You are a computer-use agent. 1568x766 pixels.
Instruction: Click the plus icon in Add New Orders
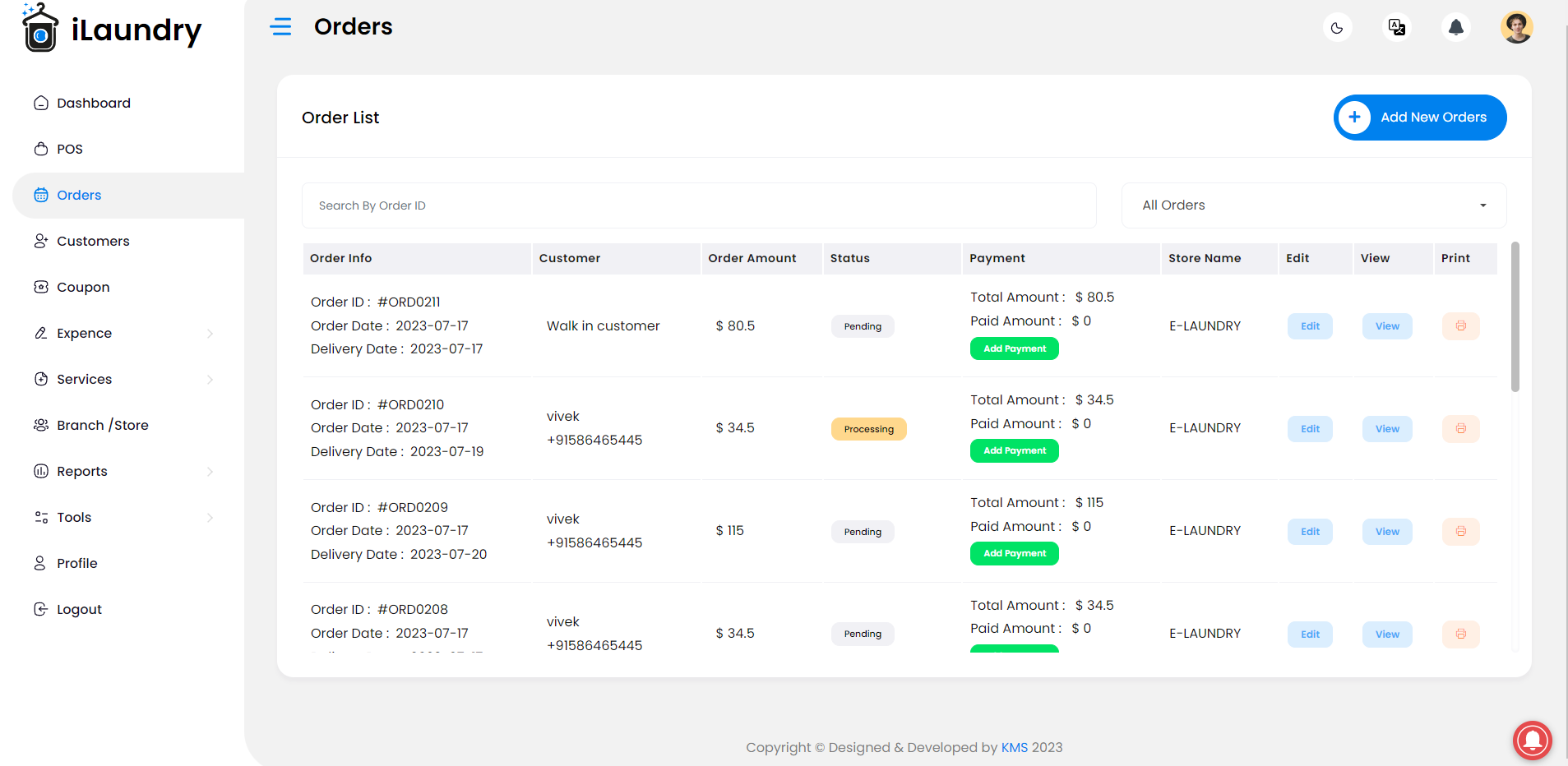1354,118
